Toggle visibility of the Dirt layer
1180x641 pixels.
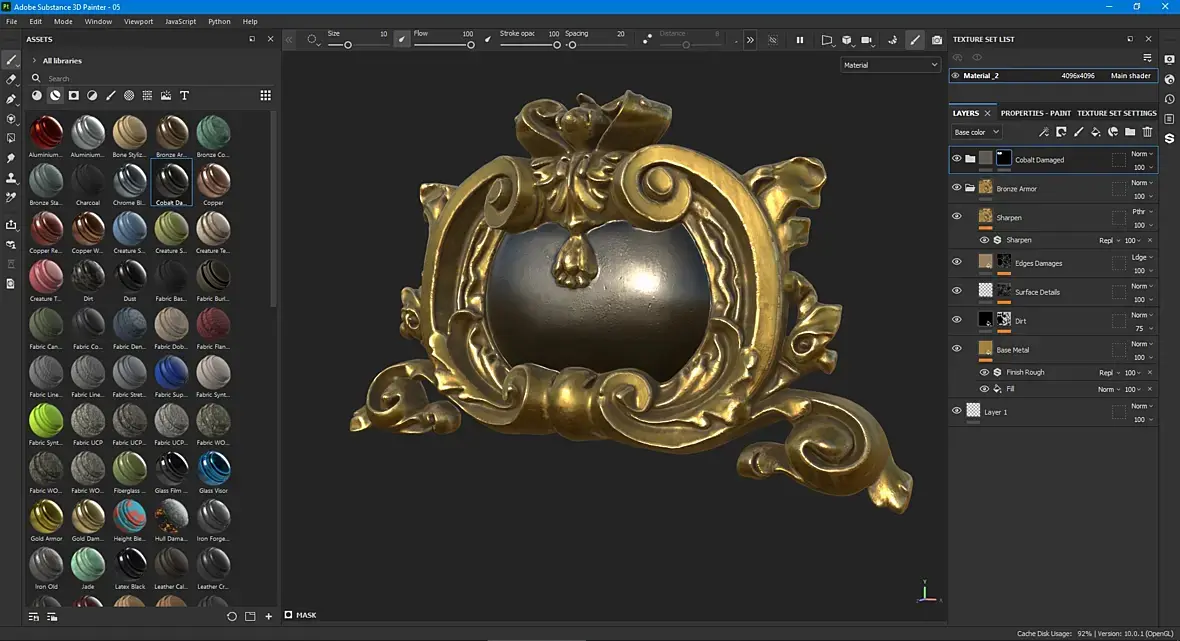pos(956,320)
